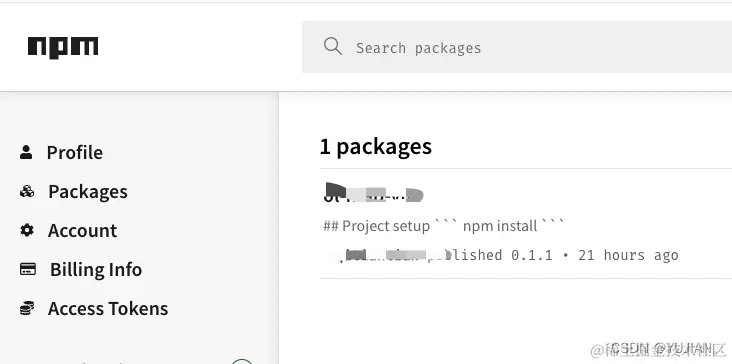Click the Billing Info credit card icon
Screen dimensions: 732x364
[28, 269]
